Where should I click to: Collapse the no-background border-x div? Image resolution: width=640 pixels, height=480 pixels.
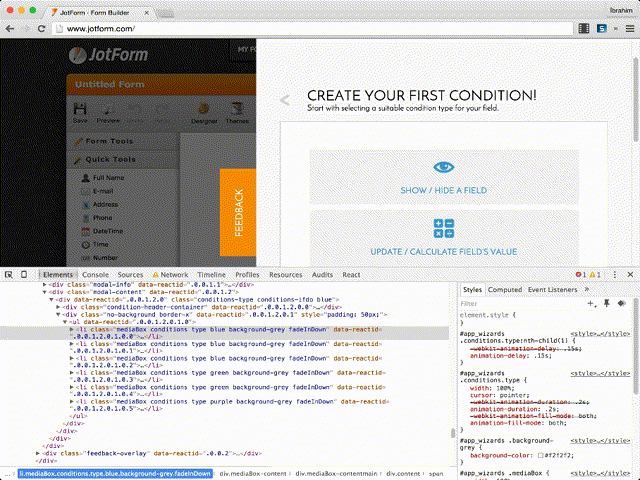click(58, 315)
